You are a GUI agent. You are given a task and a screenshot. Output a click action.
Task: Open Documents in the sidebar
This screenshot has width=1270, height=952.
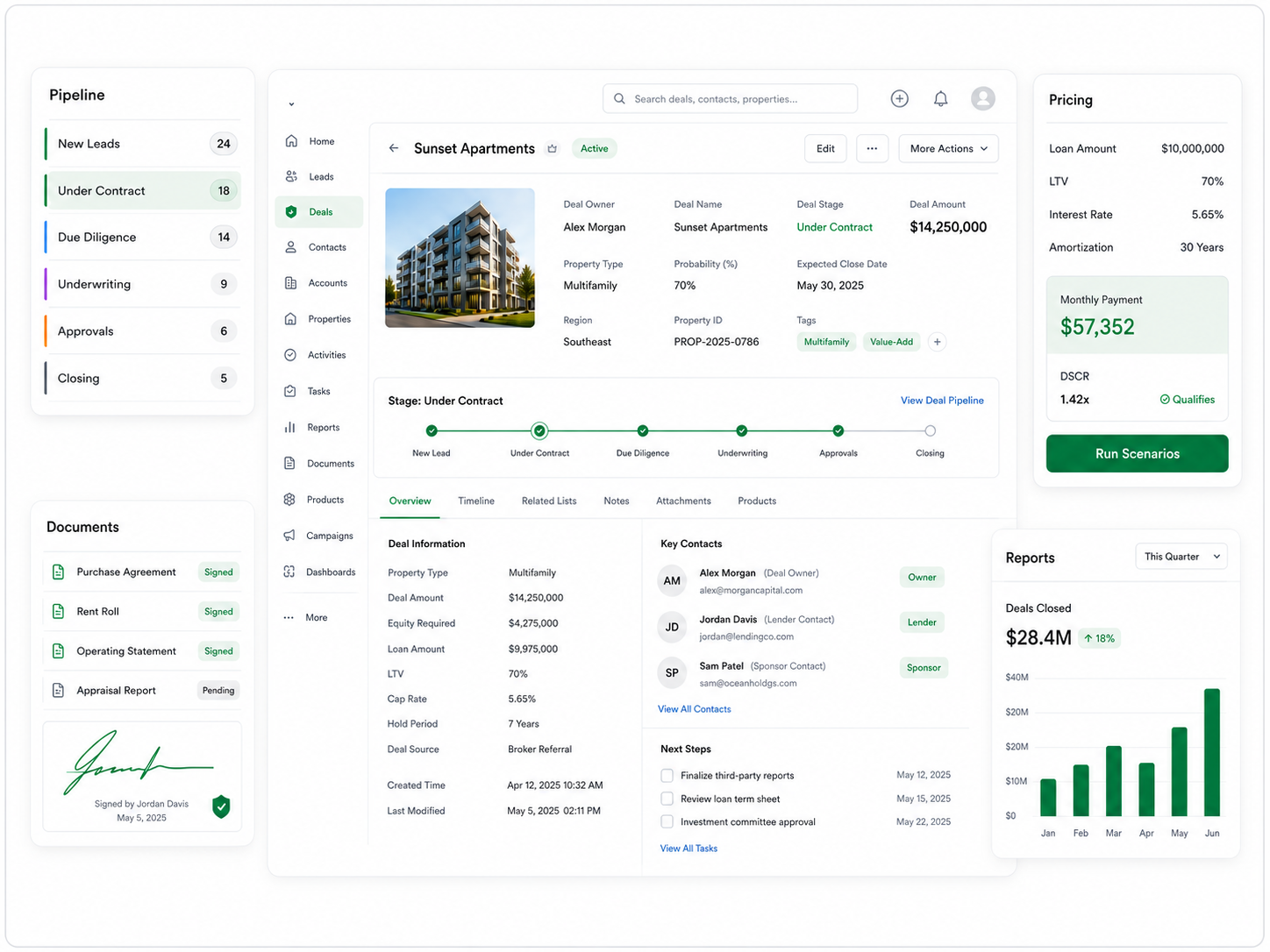pyautogui.click(x=319, y=464)
